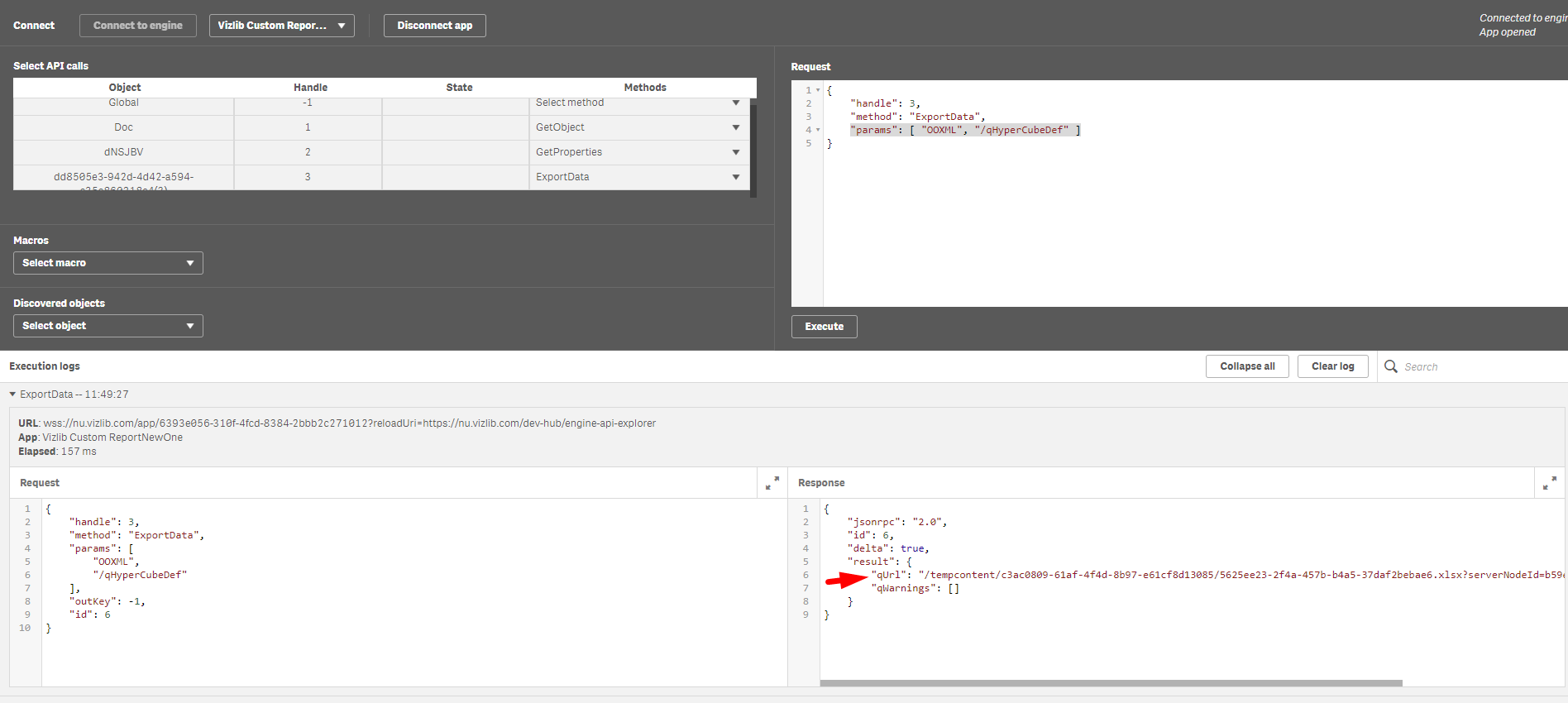Collapse the ExportData 11:49:27 log entry
This screenshot has height=703, width=1568.
pos(12,395)
